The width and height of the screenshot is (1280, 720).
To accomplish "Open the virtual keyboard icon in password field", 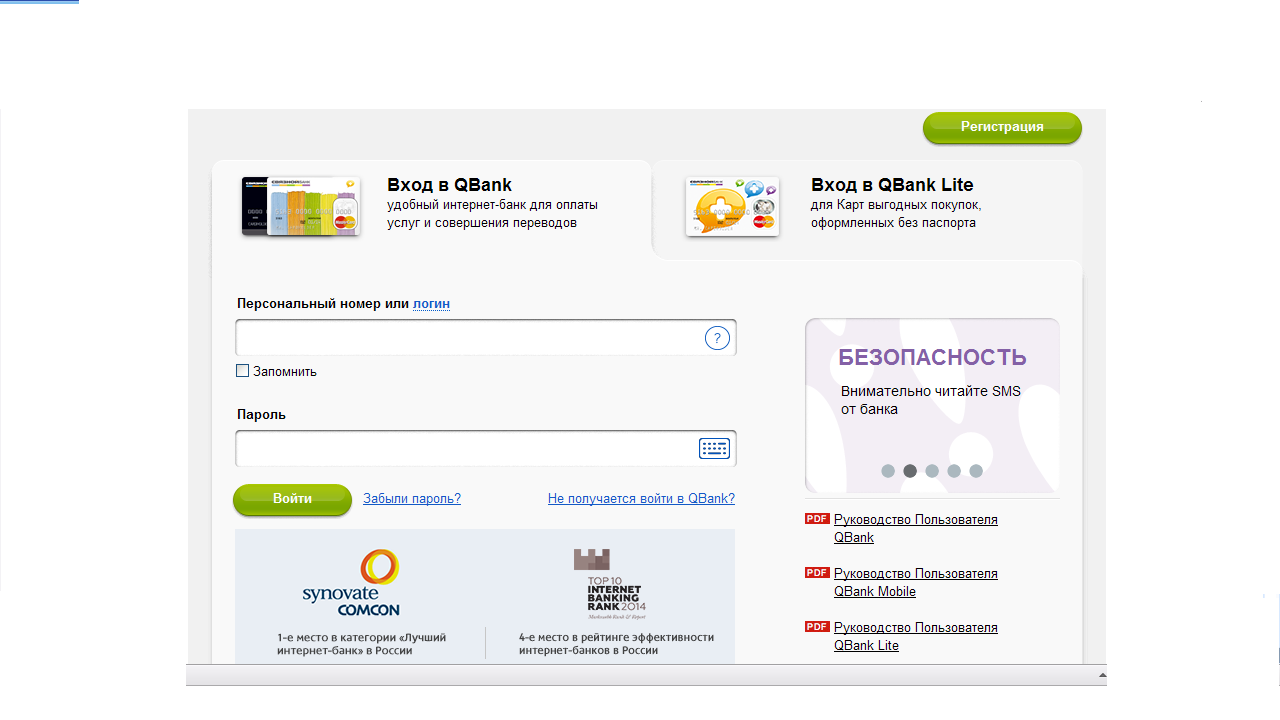I will 714,448.
